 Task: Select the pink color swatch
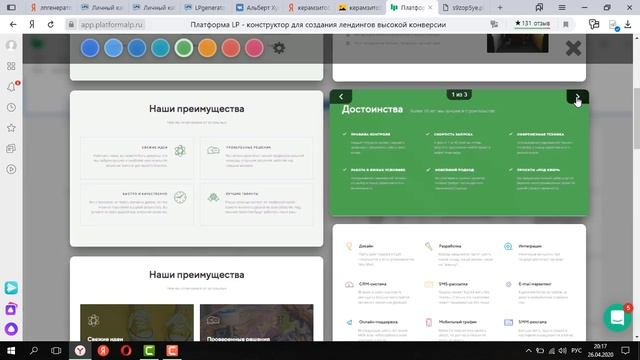point(254,48)
